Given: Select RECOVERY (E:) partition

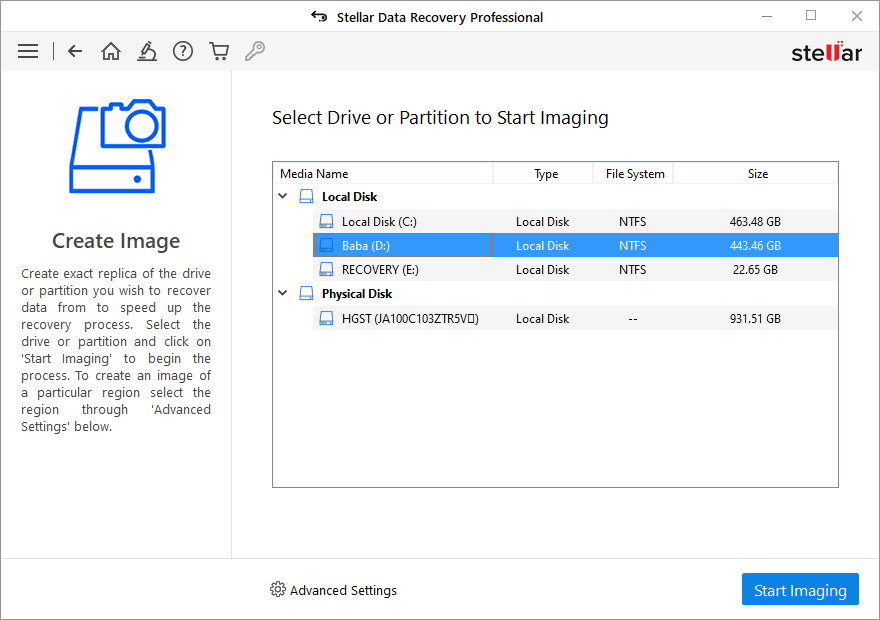Looking at the screenshot, I should 575,270.
